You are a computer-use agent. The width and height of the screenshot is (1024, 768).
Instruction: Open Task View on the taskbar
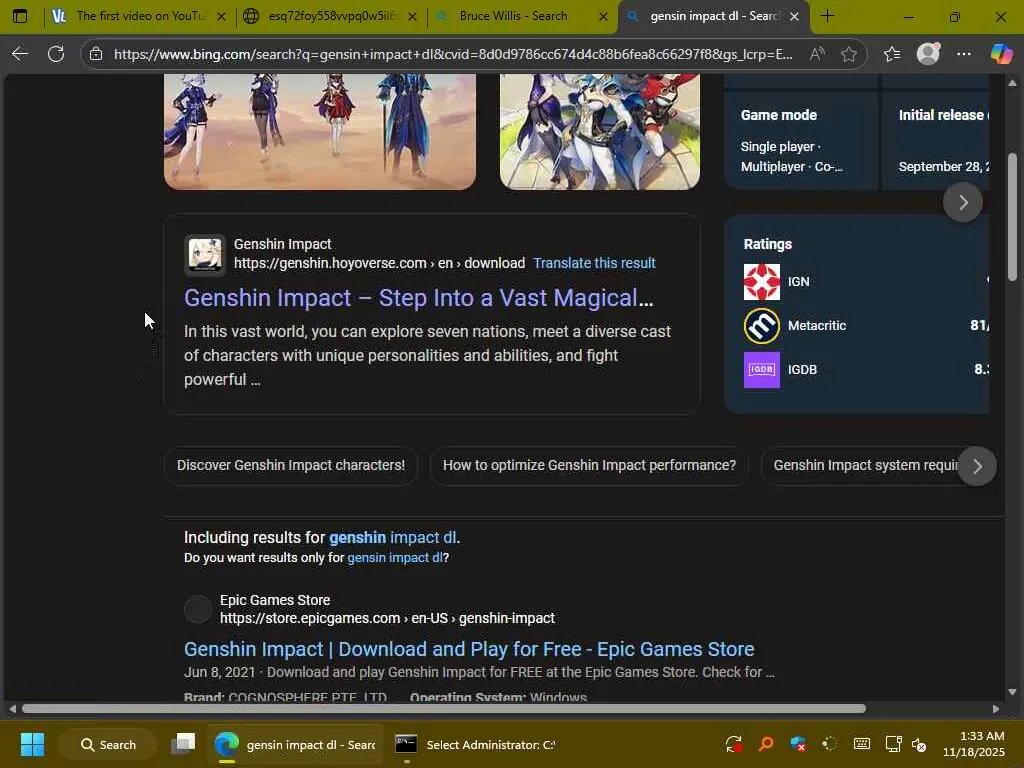(183, 744)
